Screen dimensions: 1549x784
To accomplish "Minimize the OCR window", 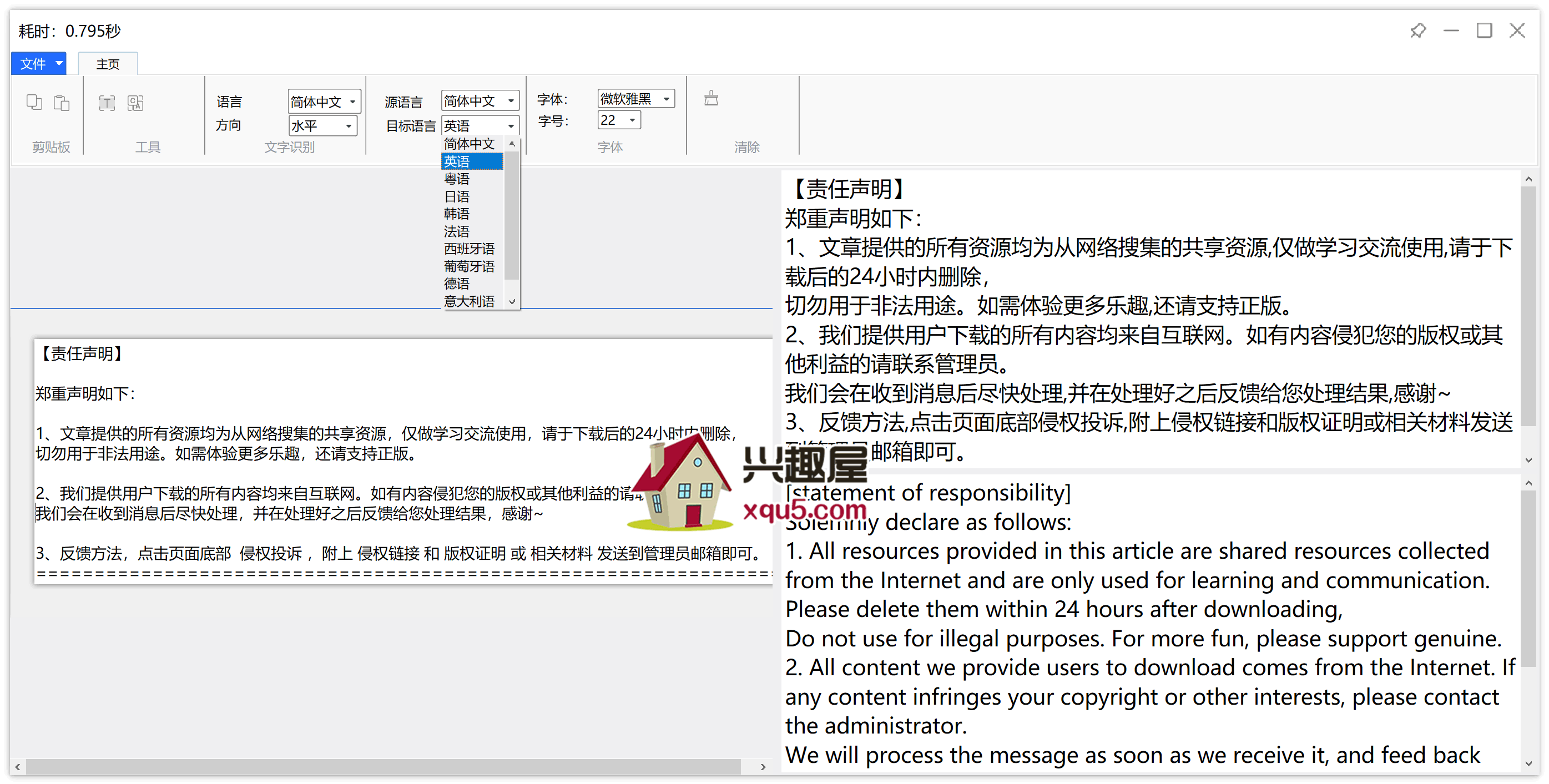I will (x=1451, y=31).
